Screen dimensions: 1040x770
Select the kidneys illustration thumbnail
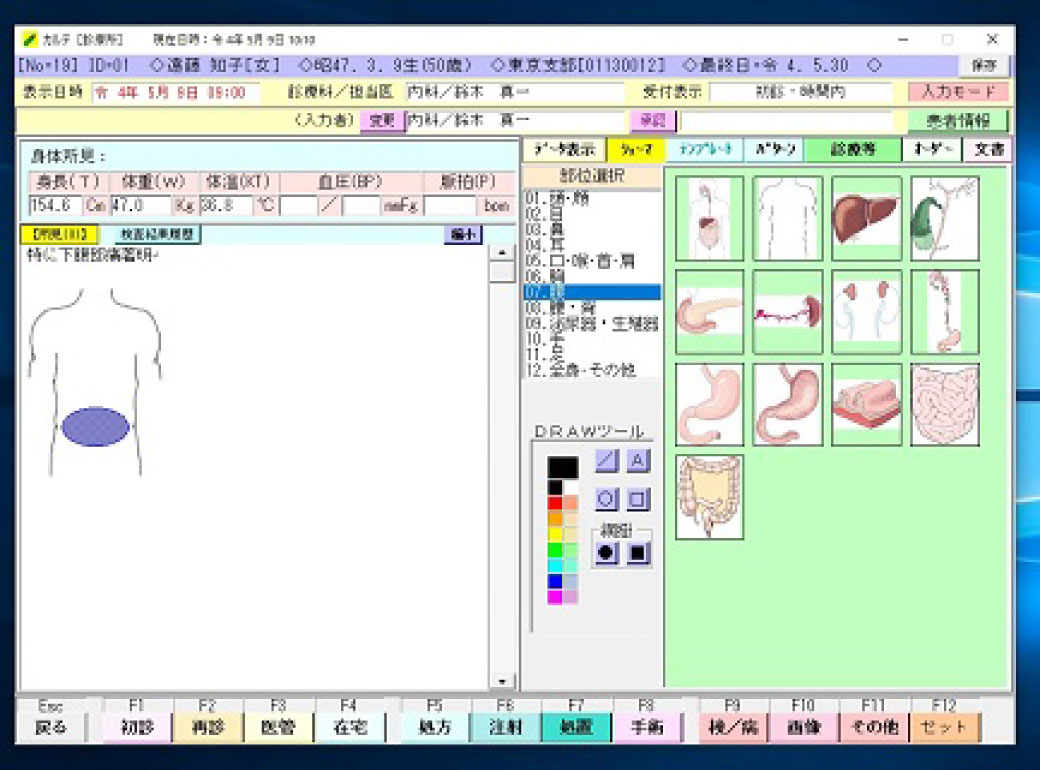click(866, 311)
